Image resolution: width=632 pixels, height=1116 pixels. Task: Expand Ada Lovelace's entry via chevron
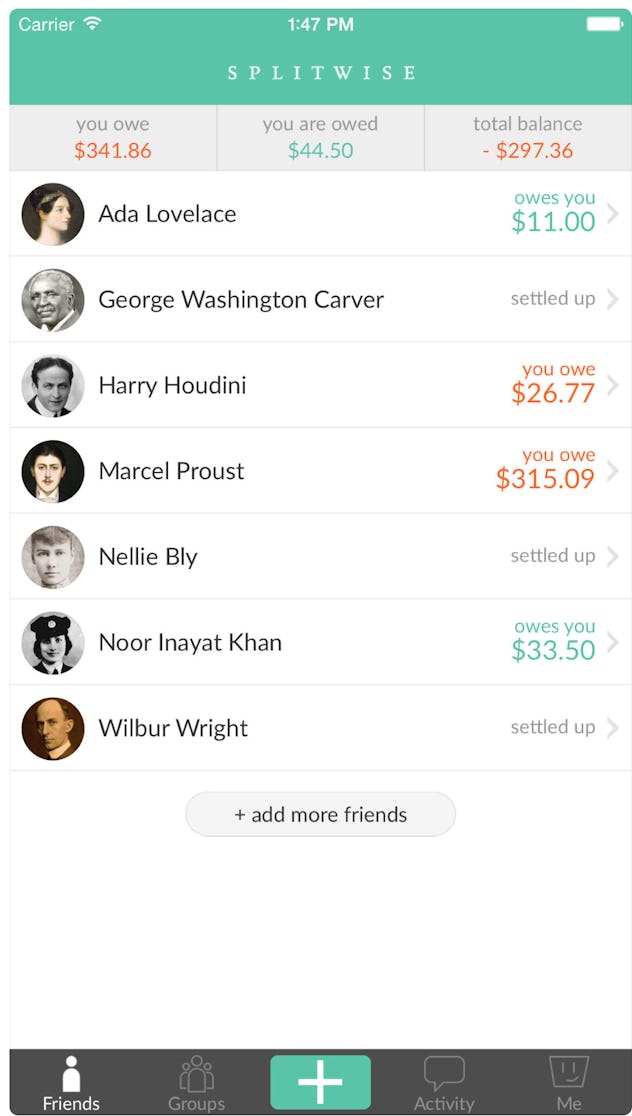click(x=616, y=214)
